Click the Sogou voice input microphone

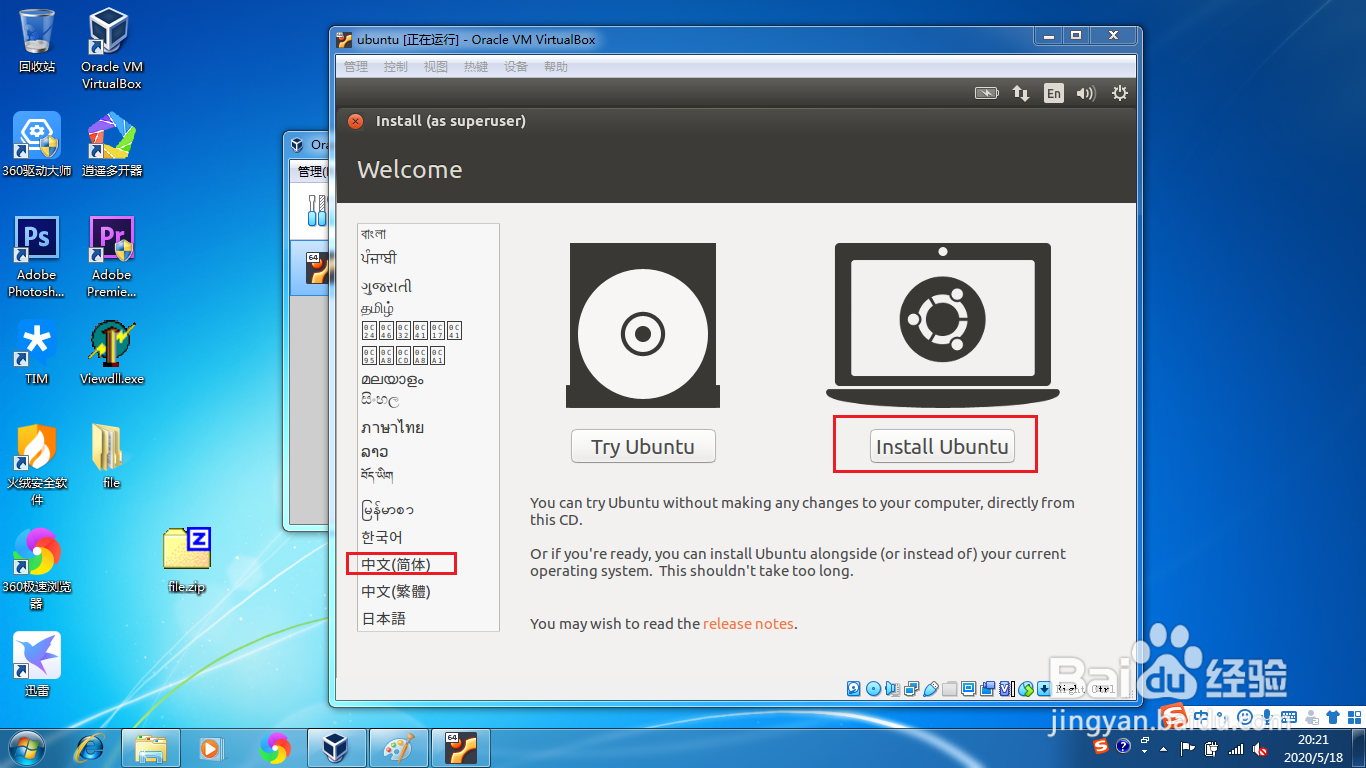point(1266,717)
